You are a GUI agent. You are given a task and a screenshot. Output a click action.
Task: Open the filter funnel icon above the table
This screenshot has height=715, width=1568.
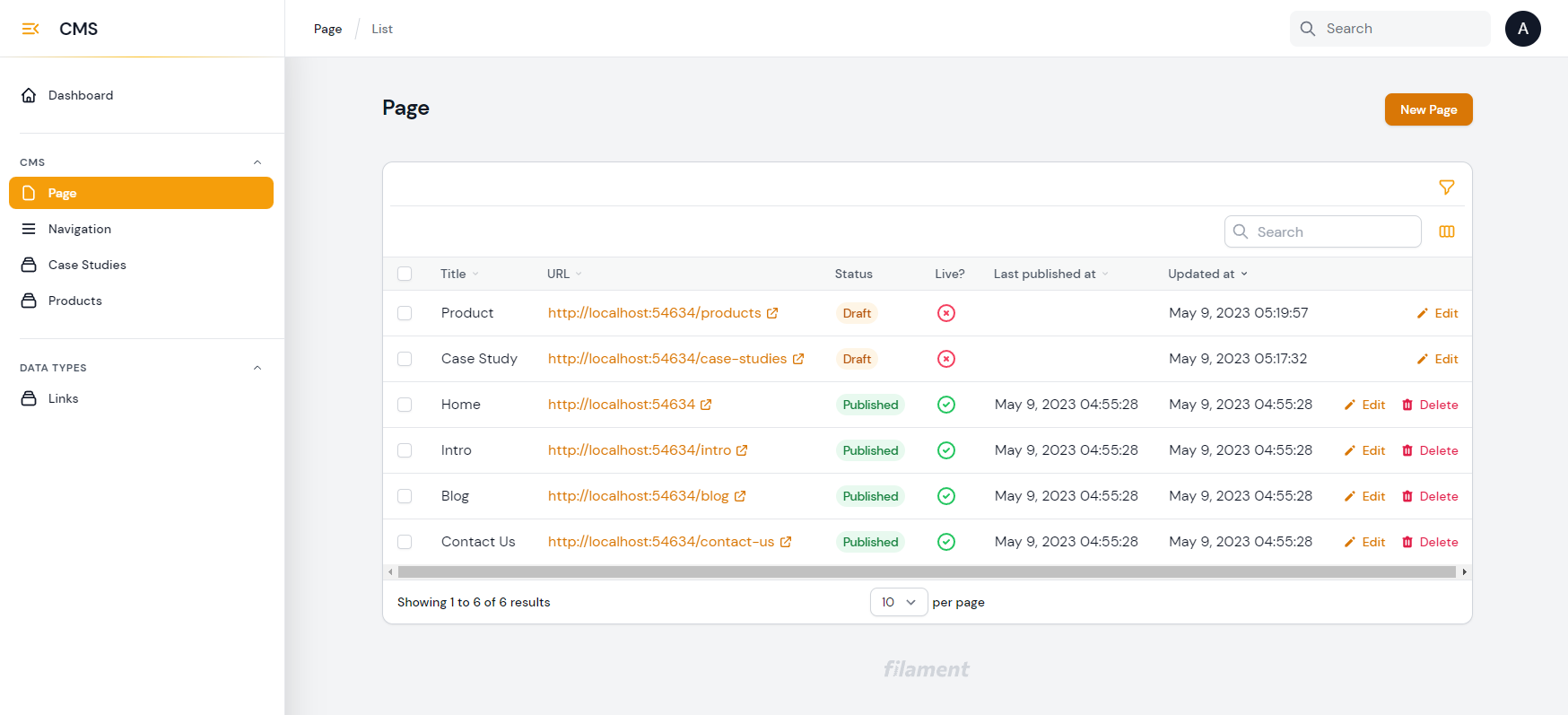tap(1447, 187)
